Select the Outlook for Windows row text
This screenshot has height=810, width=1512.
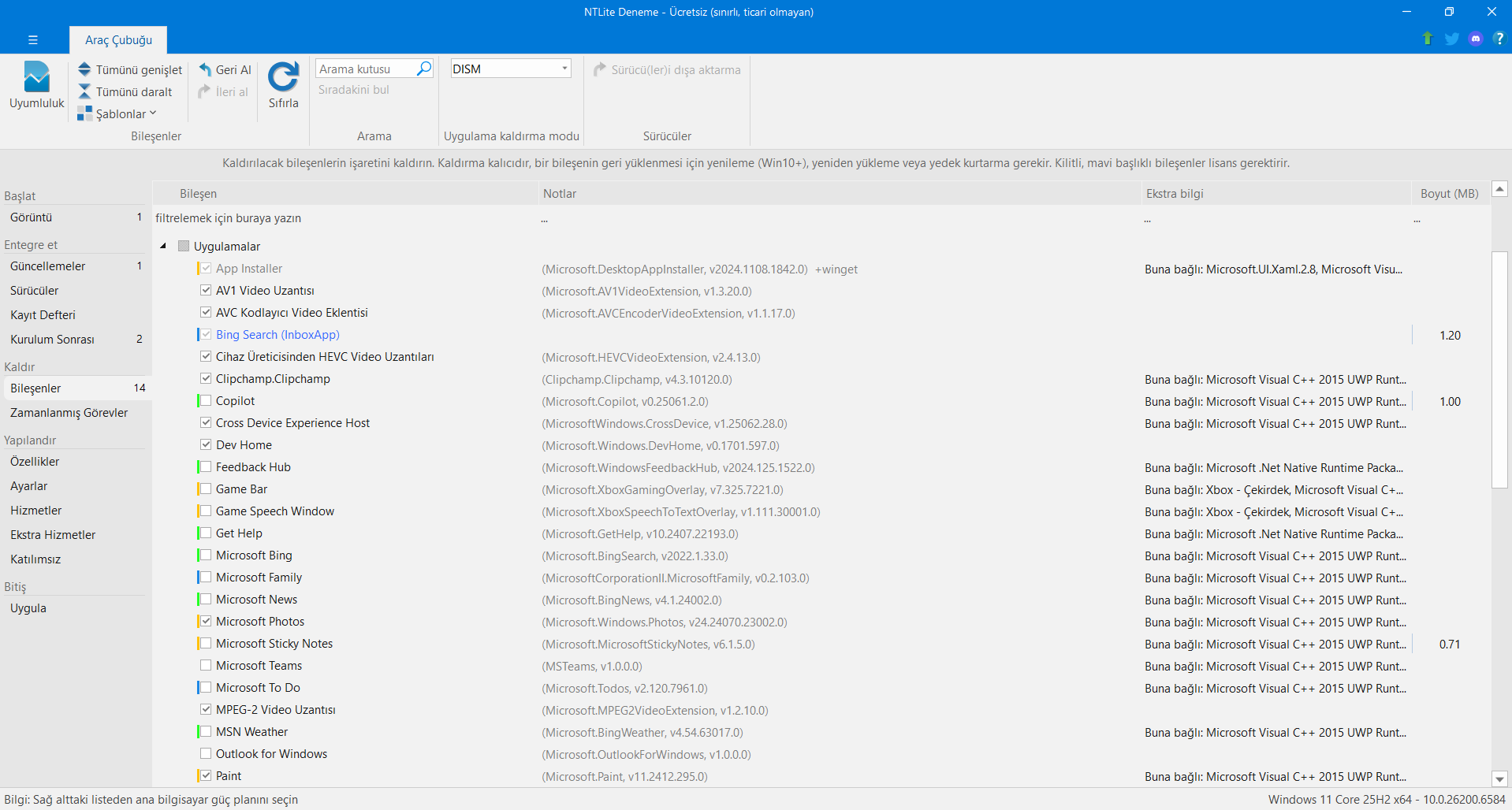[271, 754]
